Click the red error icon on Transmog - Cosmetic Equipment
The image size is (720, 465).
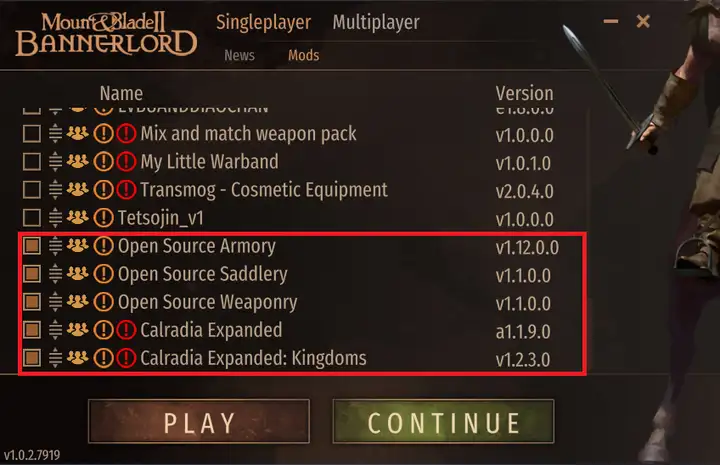[126, 190]
